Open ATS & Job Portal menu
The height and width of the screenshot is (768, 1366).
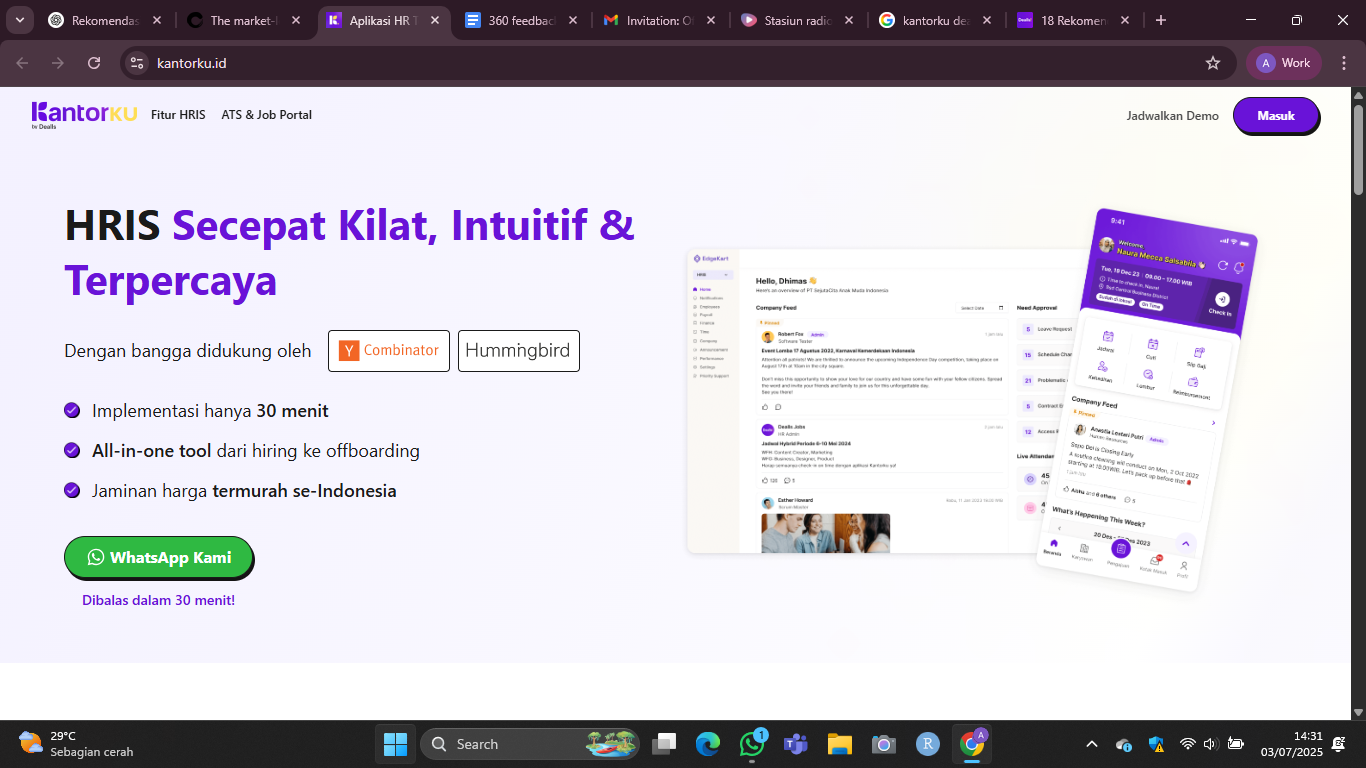[x=267, y=115]
